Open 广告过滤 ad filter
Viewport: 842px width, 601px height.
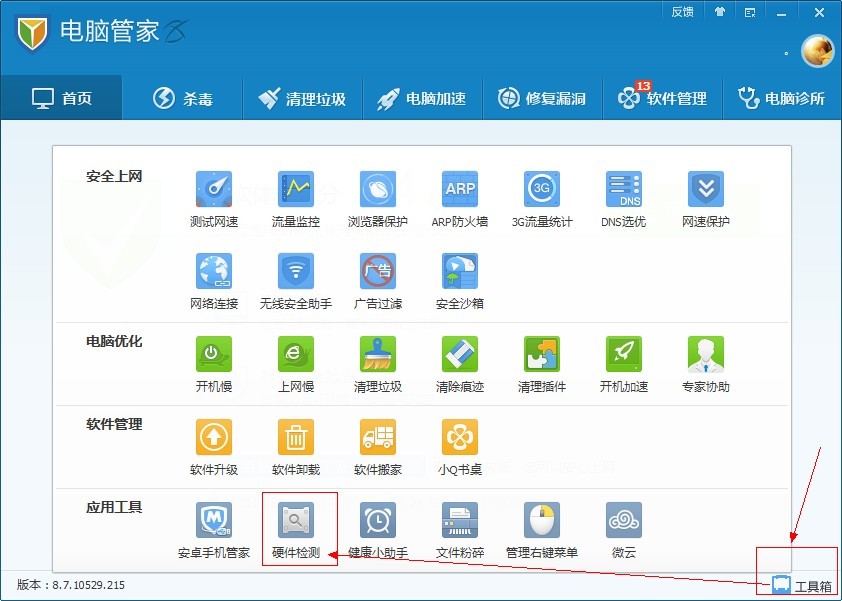click(x=378, y=281)
